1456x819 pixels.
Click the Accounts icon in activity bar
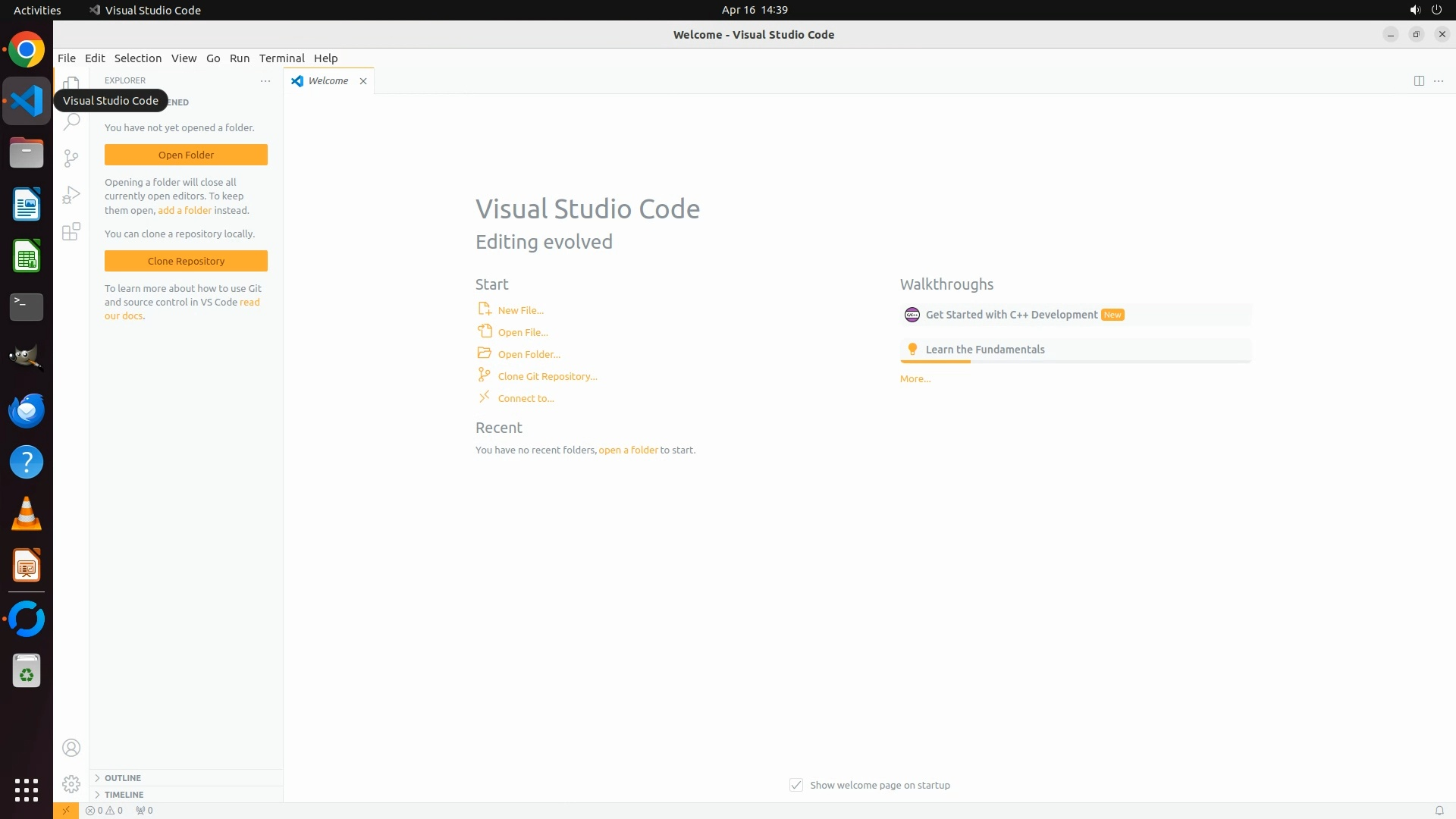71,748
